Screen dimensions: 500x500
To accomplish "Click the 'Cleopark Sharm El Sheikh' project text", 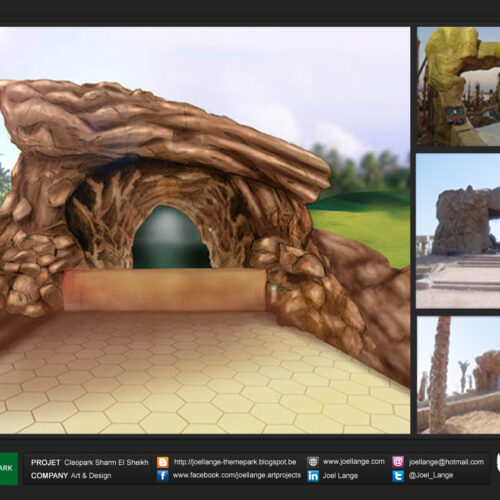I will coord(106,463).
